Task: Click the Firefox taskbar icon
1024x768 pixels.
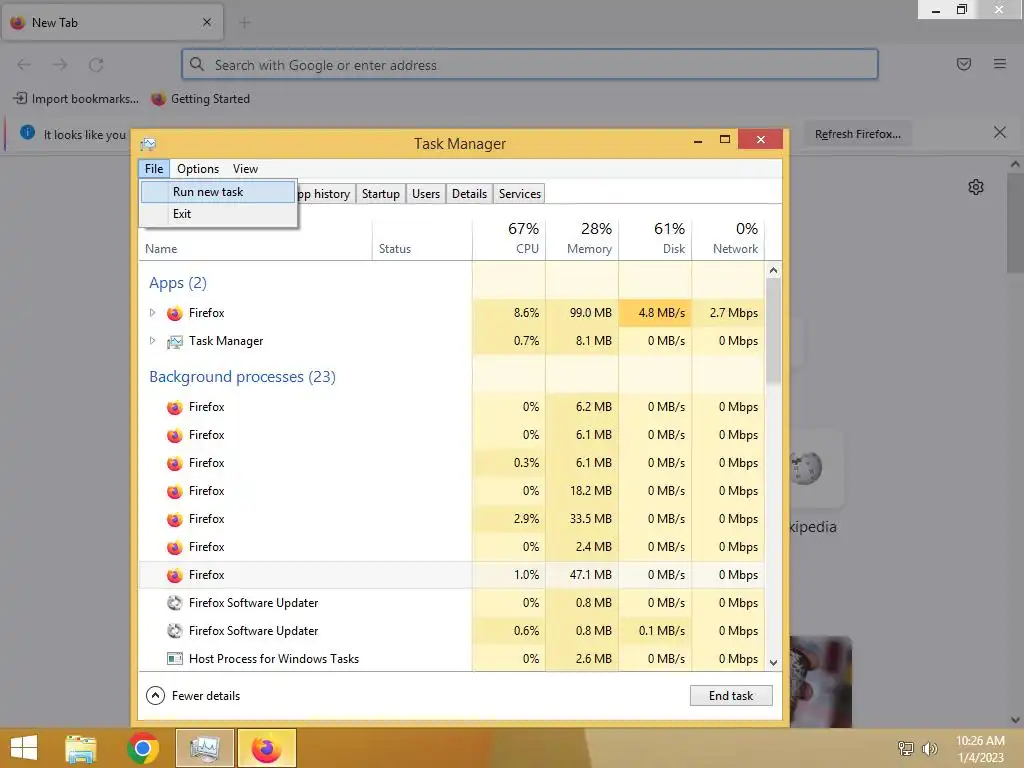Action: point(266,748)
